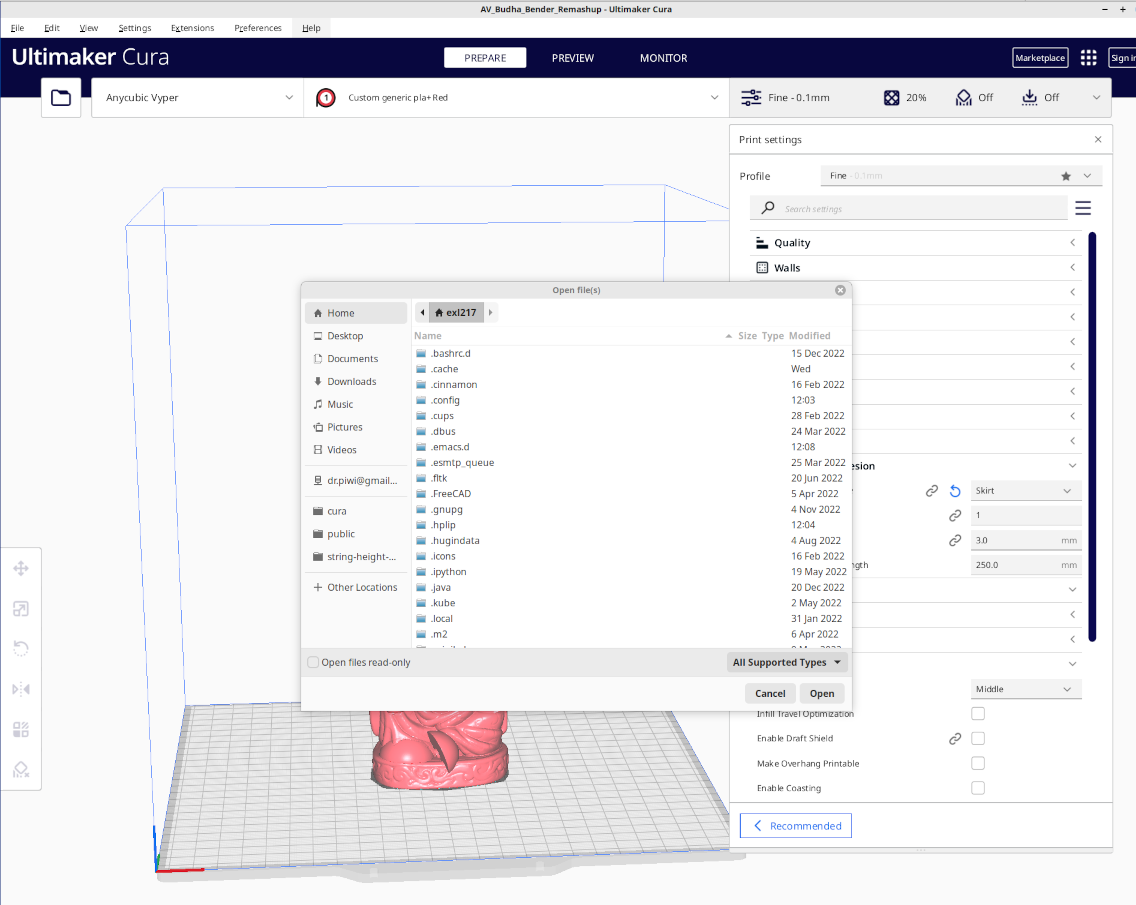Viewport: 1136px width, 905px height.
Task: Reset the Skirt setting with revert arrow
Action: tap(955, 491)
